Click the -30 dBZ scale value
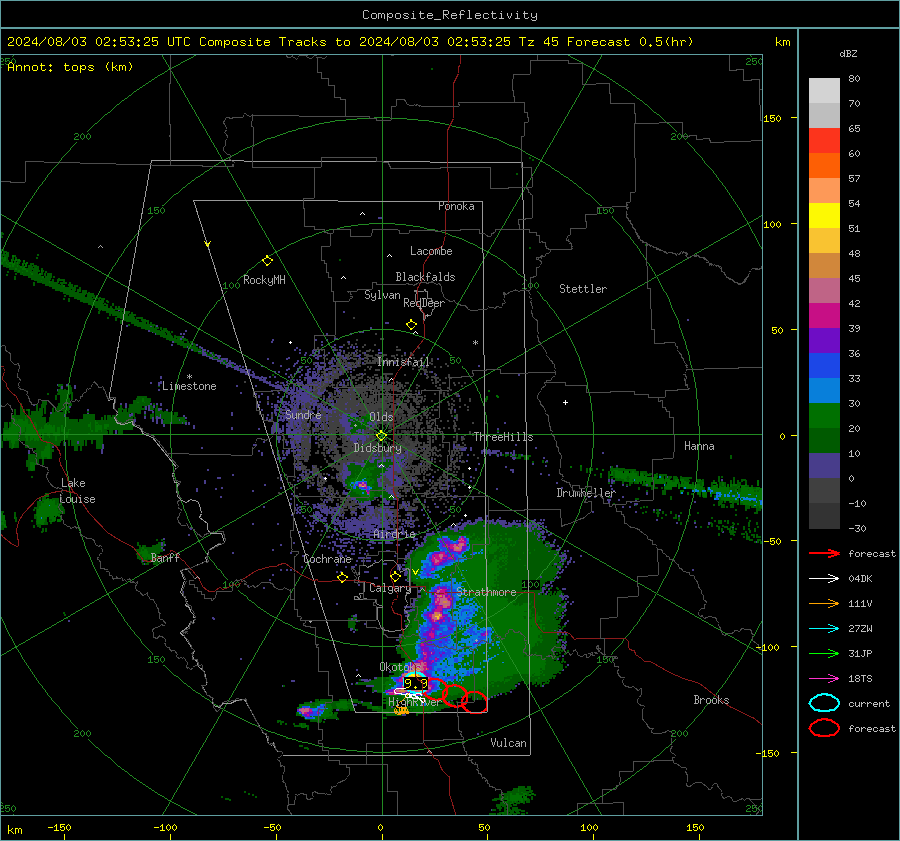The width and height of the screenshot is (900, 841). [858, 528]
